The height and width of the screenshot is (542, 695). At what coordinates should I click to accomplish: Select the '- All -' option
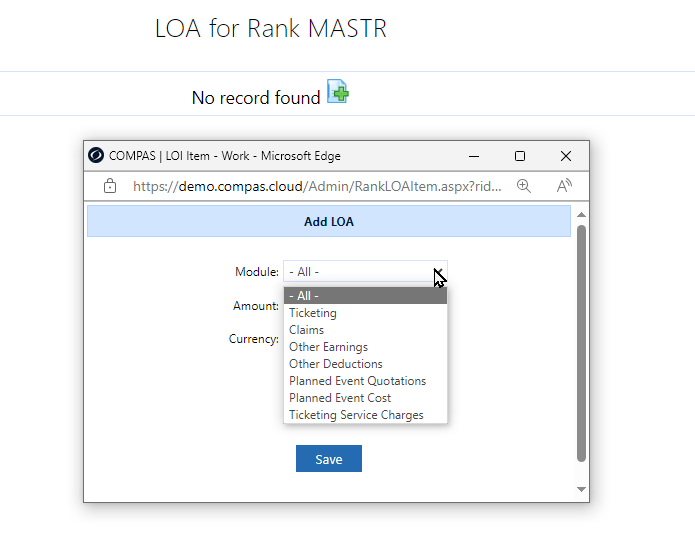point(365,296)
